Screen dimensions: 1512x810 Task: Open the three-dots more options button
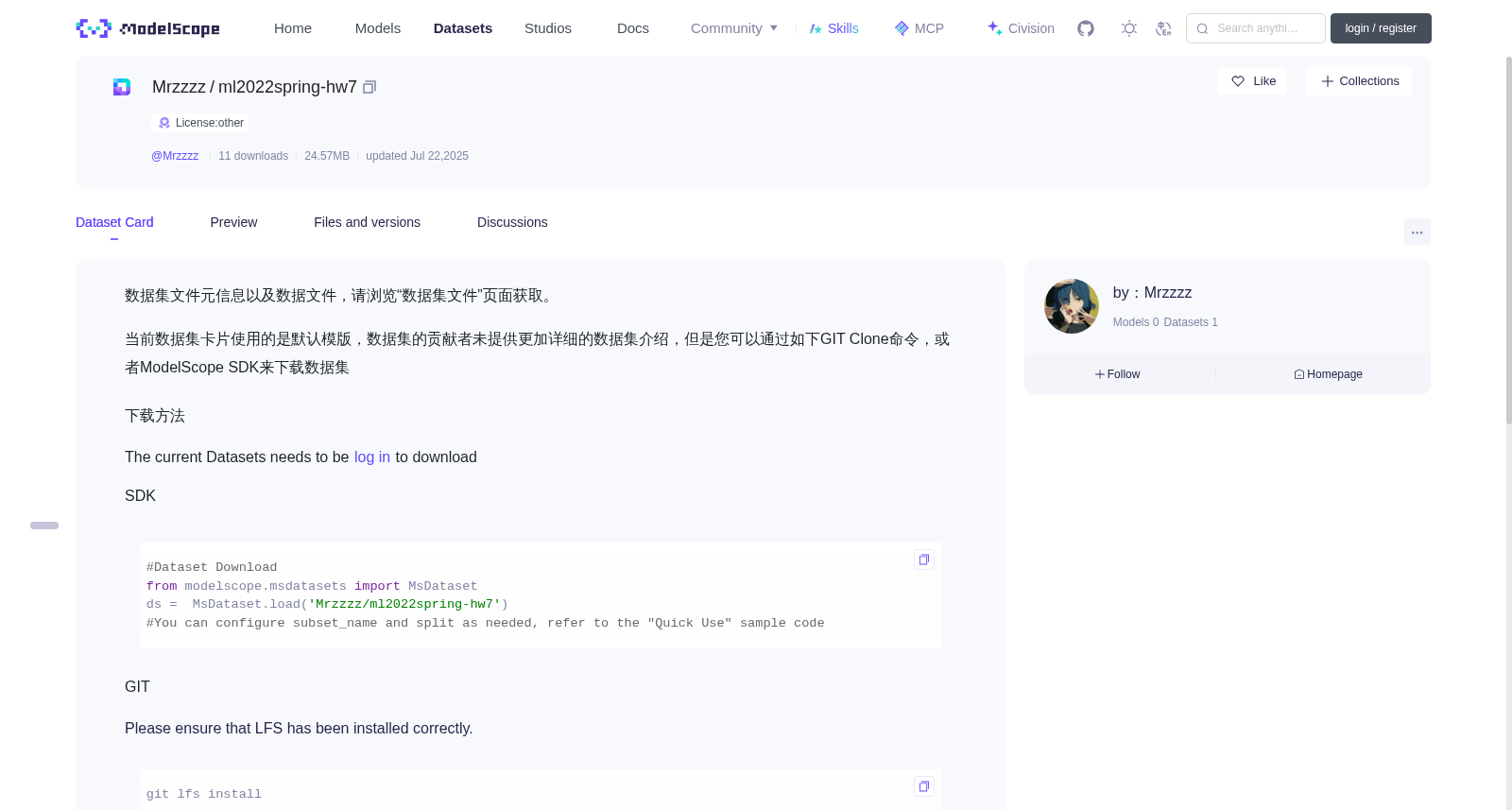coord(1417,232)
